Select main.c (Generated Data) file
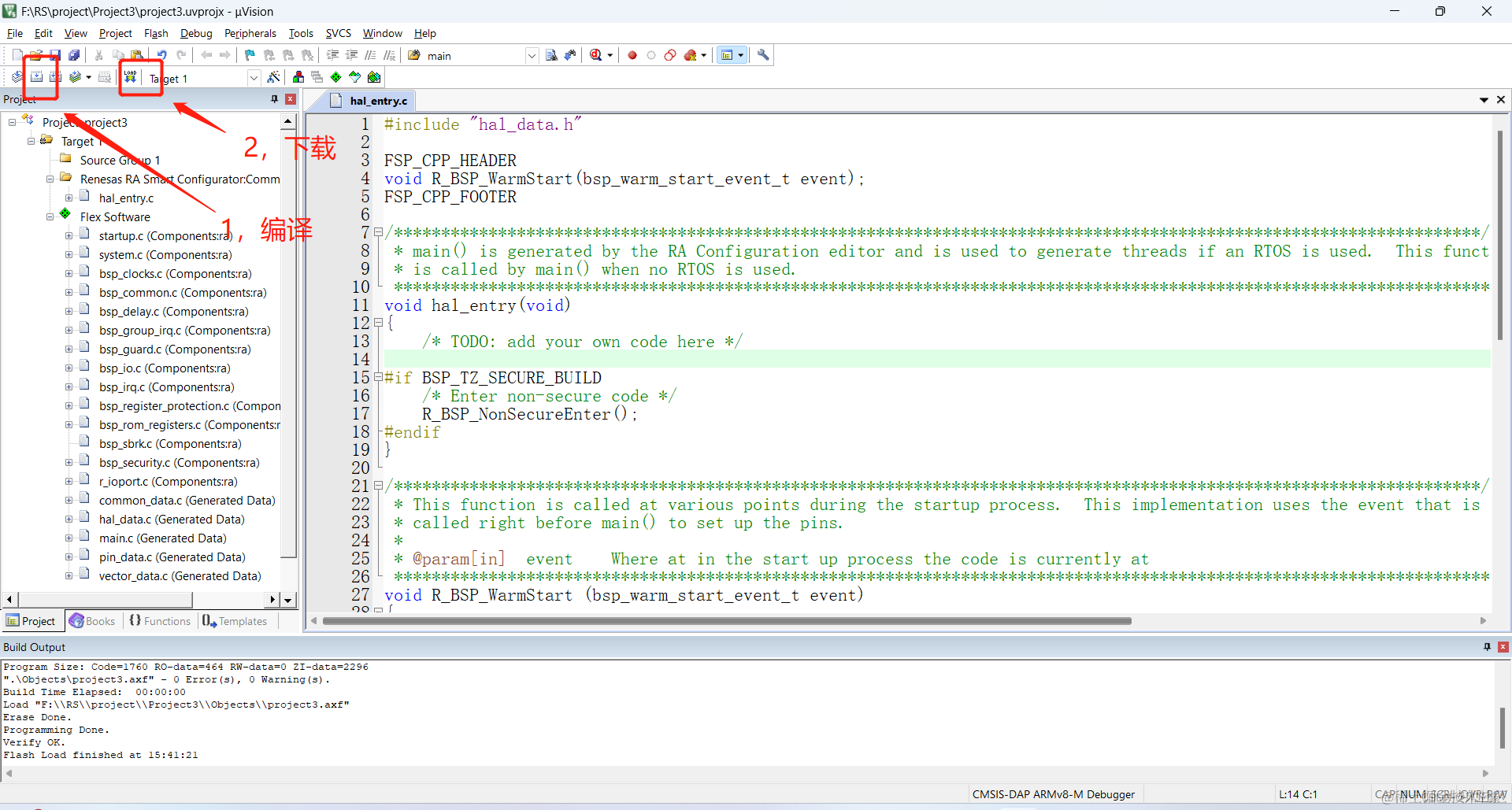The height and width of the screenshot is (810, 1512). click(x=162, y=538)
